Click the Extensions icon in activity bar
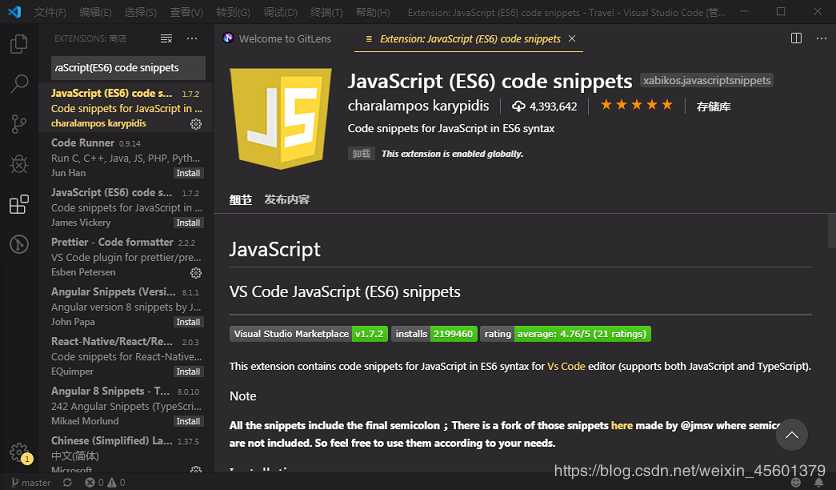Image resolution: width=836 pixels, height=490 pixels. [18, 205]
